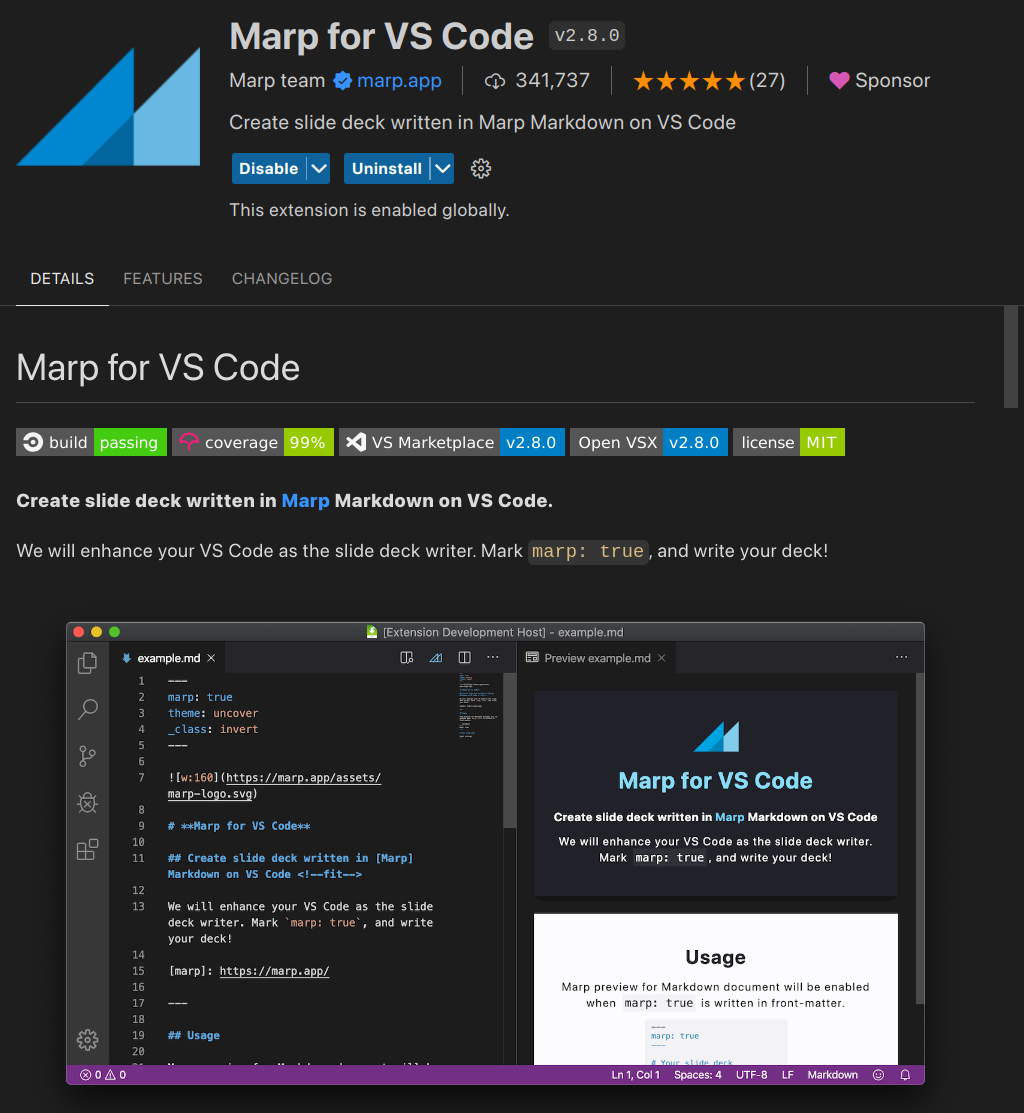1024x1113 pixels.
Task: Switch to the CHANGELOG tab
Action: coord(281,279)
